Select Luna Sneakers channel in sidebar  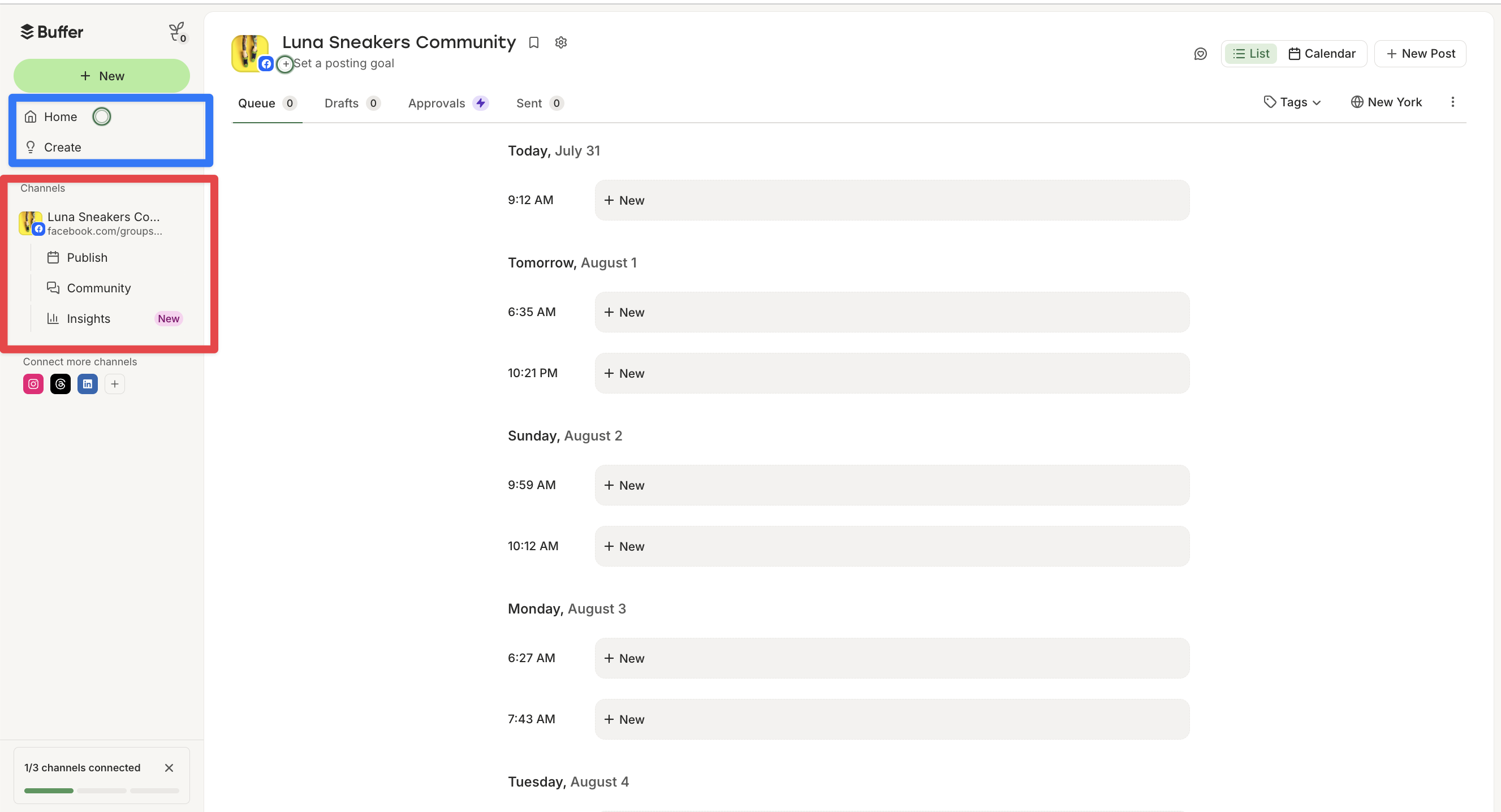pyautogui.click(x=102, y=223)
